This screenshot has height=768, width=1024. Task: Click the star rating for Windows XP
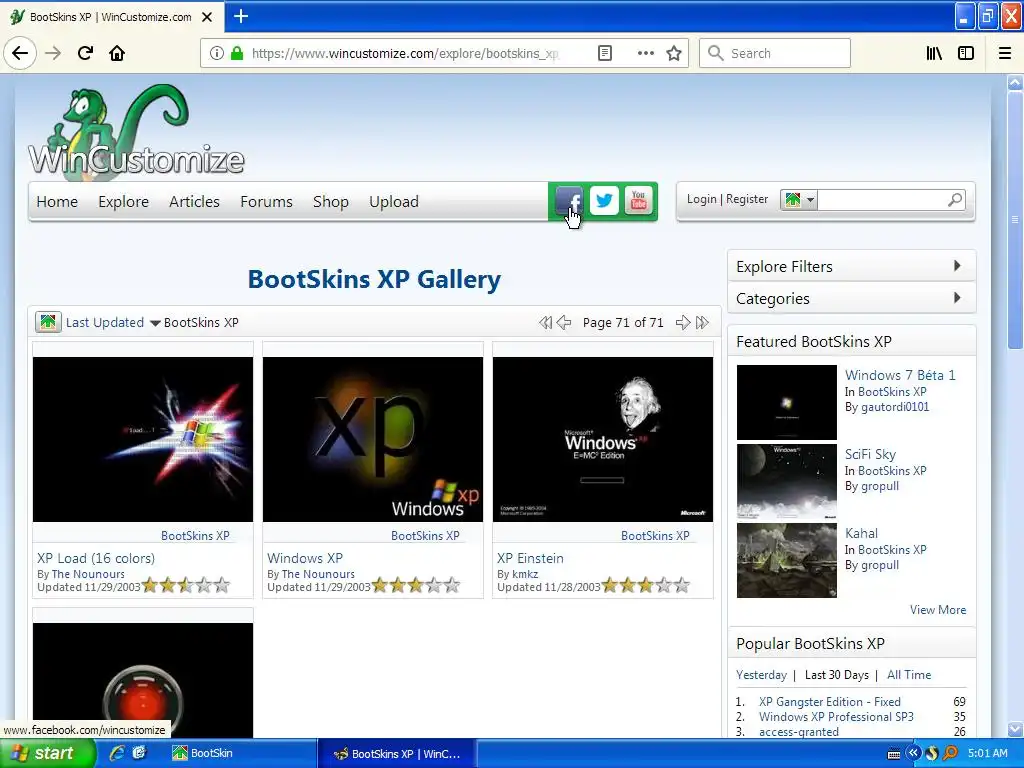(x=416, y=585)
